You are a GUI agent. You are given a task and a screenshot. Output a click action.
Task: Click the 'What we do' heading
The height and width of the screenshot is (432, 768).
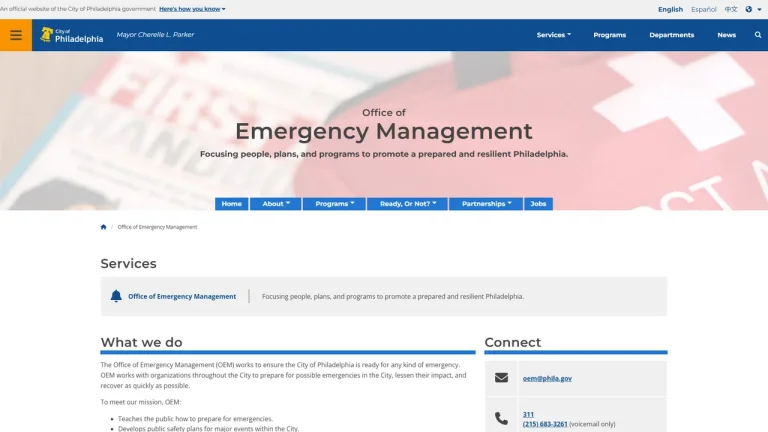142,342
